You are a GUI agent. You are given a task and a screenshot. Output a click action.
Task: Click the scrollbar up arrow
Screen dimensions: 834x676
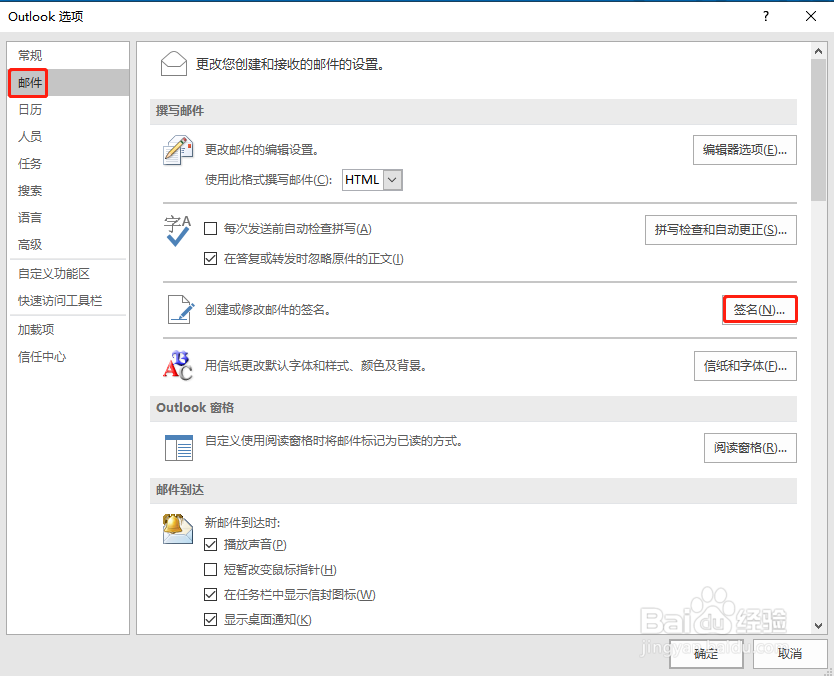(x=818, y=52)
